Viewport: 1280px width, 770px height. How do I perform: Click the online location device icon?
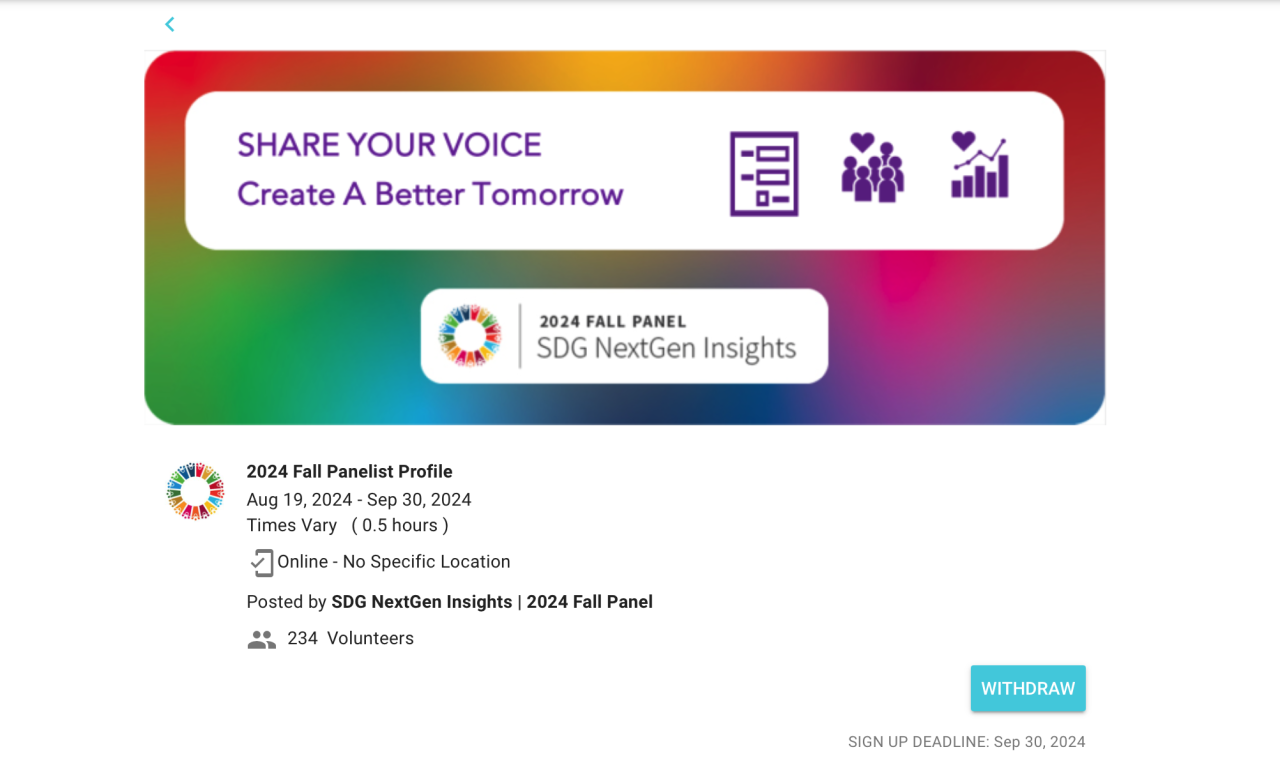pyautogui.click(x=261, y=562)
